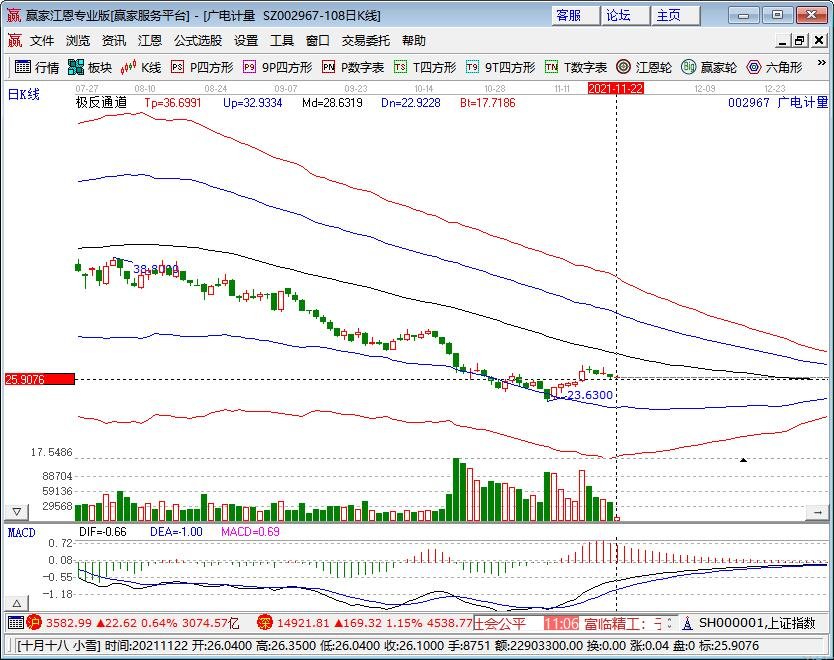Image resolution: width=834 pixels, height=660 pixels.
Task: Click the MACD indicator label
Action: coord(21,532)
